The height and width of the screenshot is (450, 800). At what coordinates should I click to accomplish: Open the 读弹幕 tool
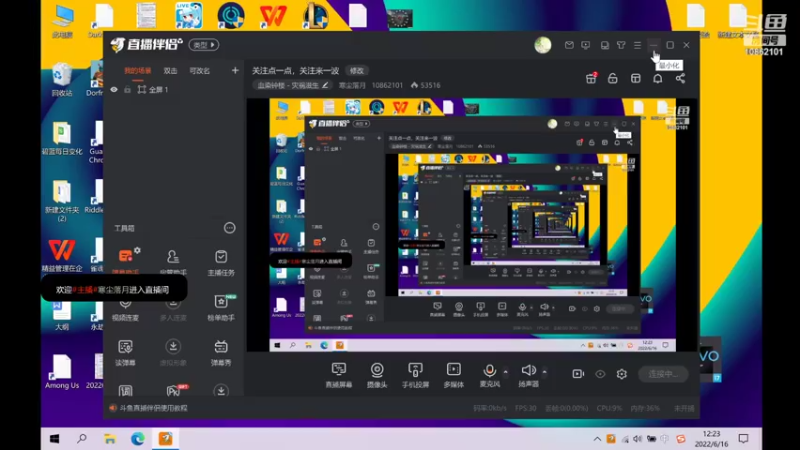126,353
